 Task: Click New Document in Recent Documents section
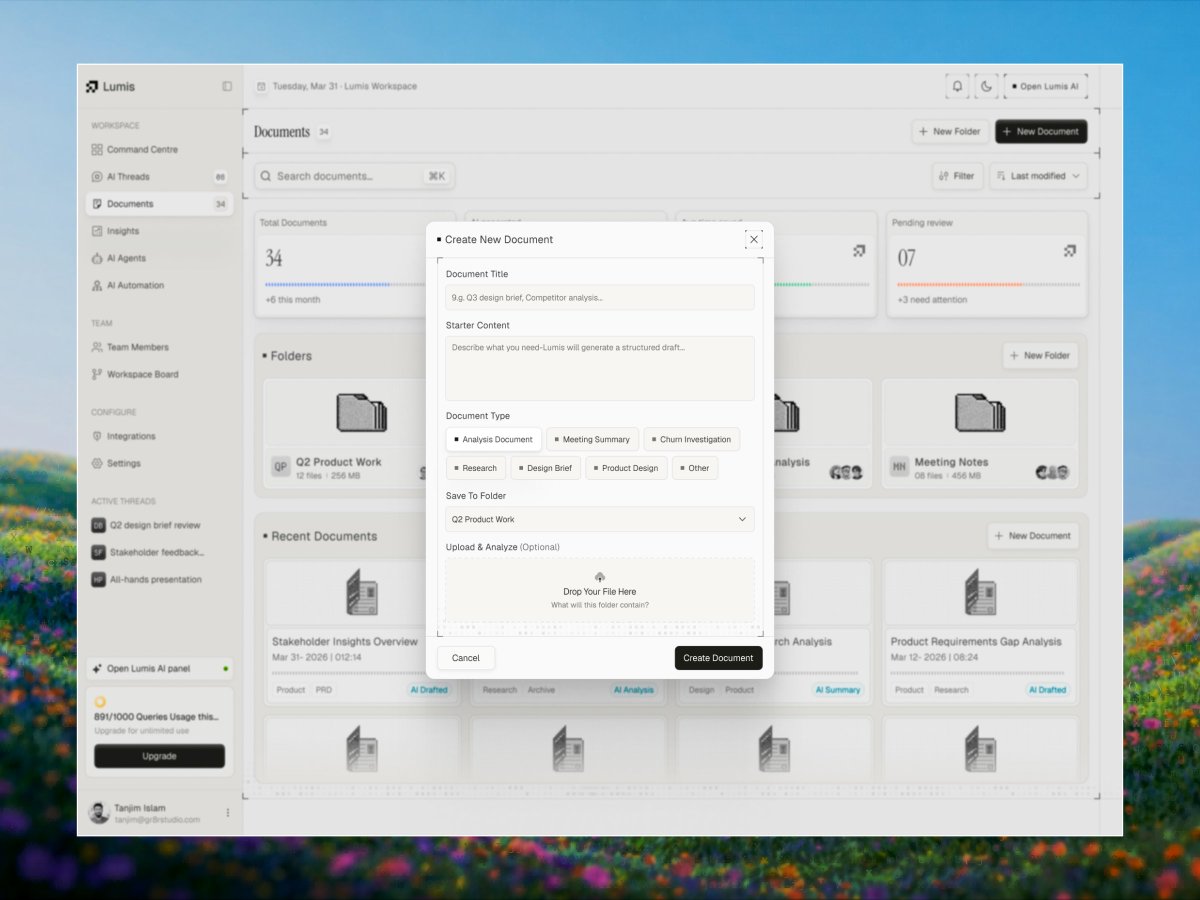point(1033,536)
